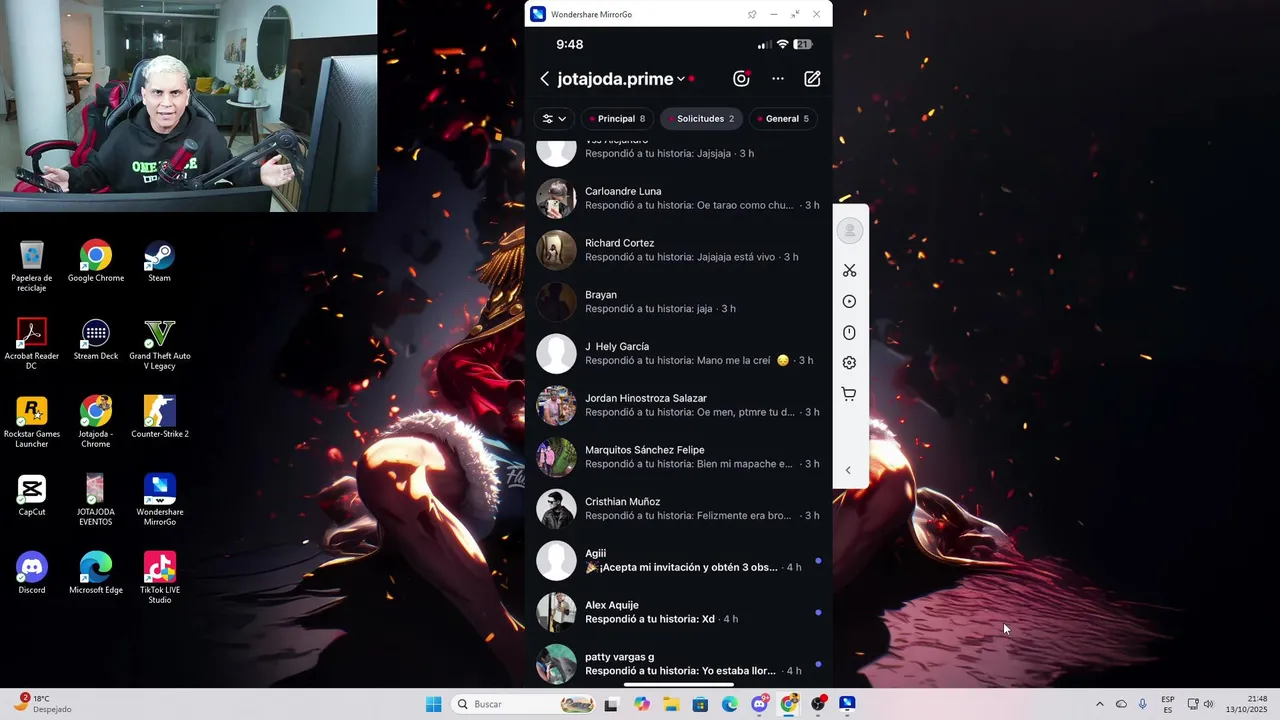
Task: Open Microsoft Store from the taskbar
Action: point(700,704)
